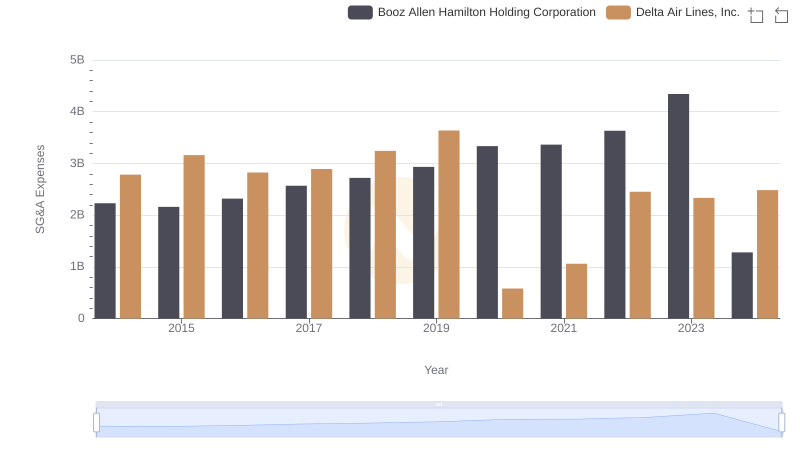Select the Booz Allen bar for 2022
Image resolution: width=800 pixels, height=461 pixels.
click(615, 225)
